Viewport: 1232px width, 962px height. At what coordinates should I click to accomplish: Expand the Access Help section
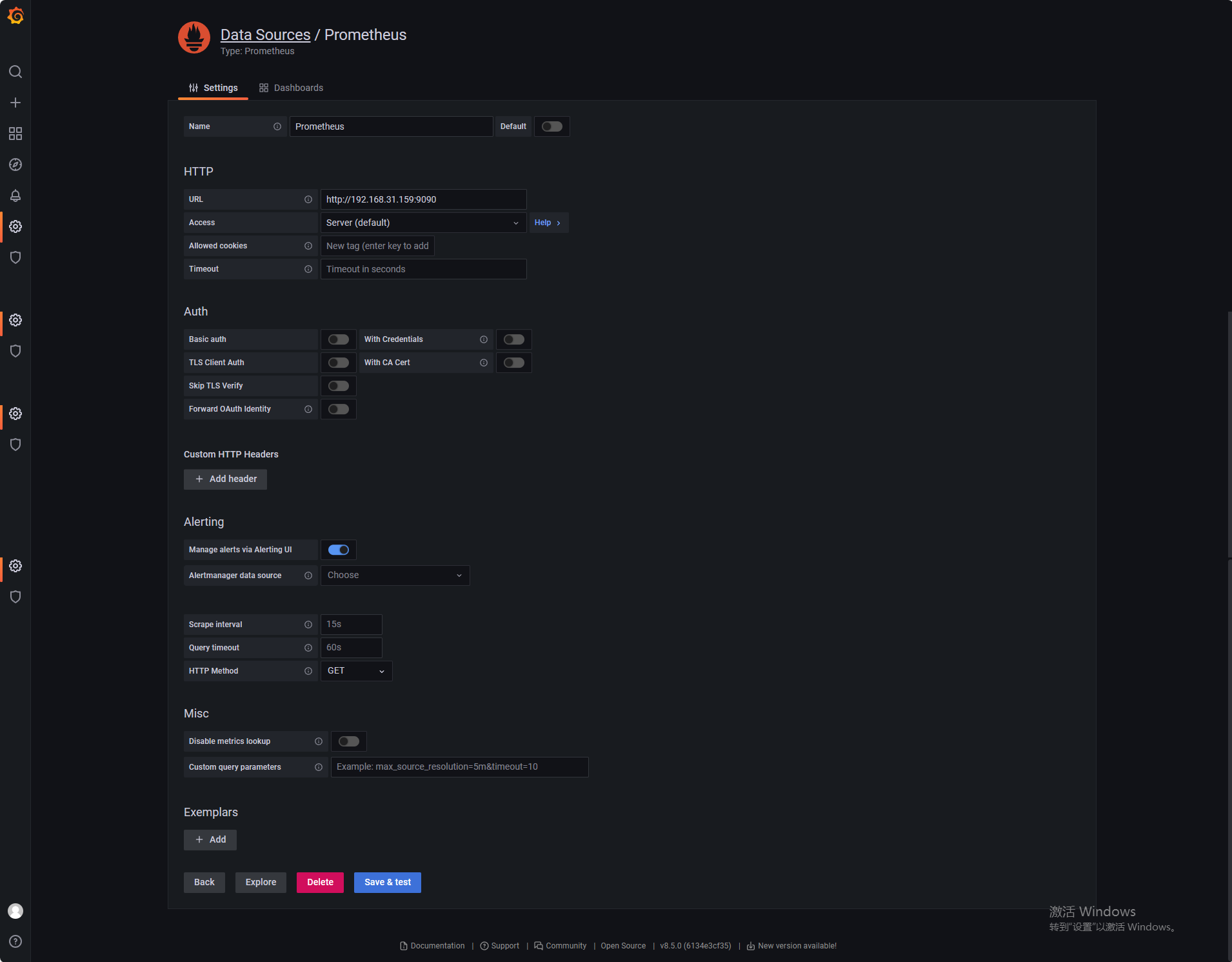(548, 223)
